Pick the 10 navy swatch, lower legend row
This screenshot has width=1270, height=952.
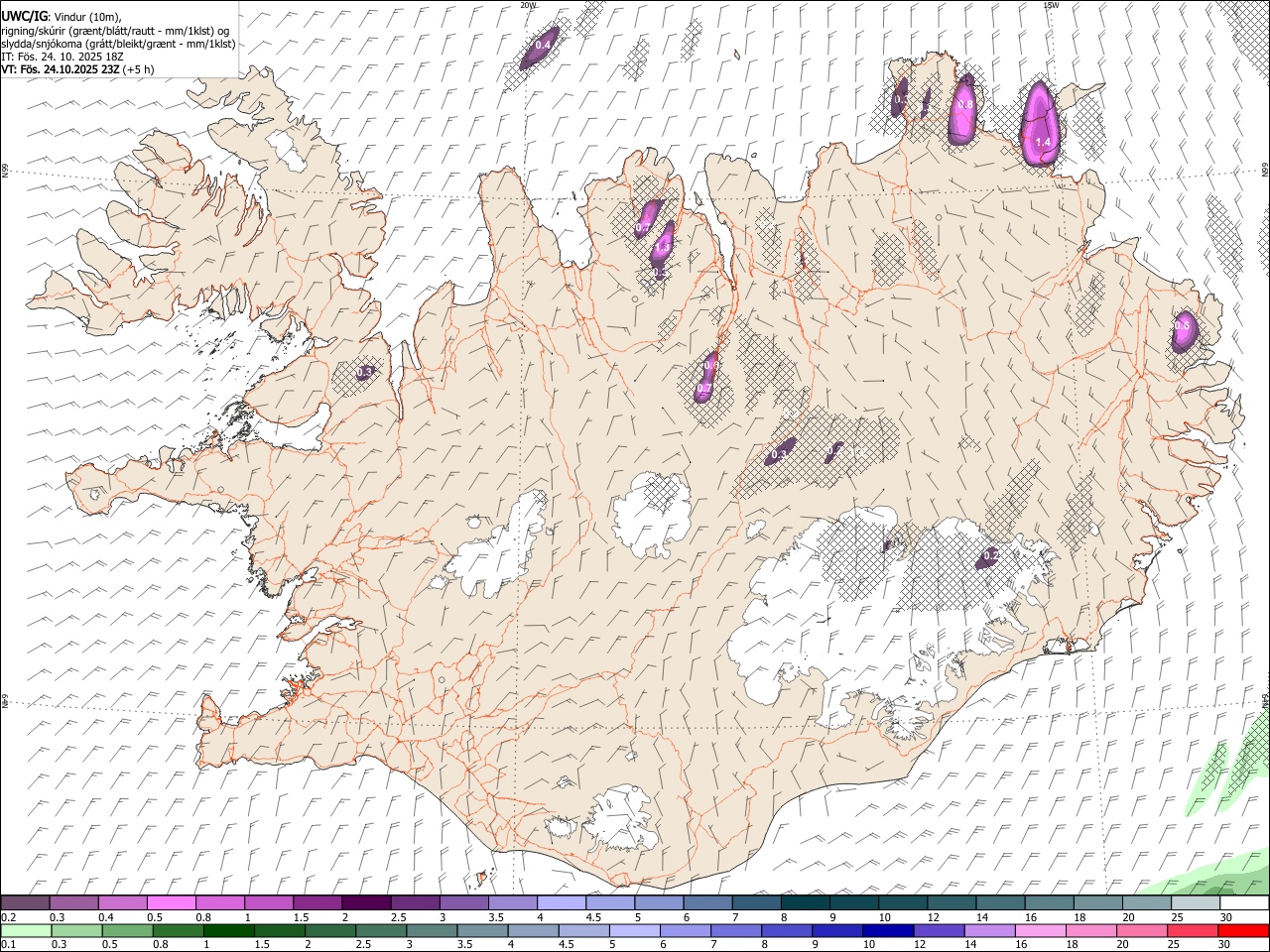click(x=888, y=930)
